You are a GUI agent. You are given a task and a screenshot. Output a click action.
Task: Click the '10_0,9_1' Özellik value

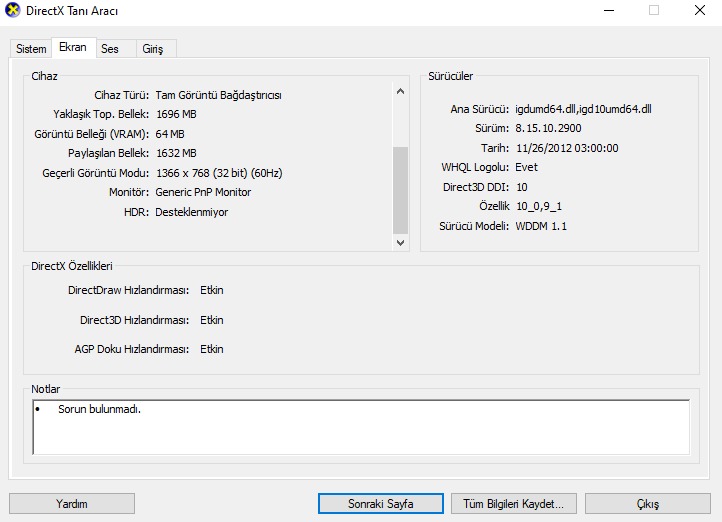coord(539,206)
